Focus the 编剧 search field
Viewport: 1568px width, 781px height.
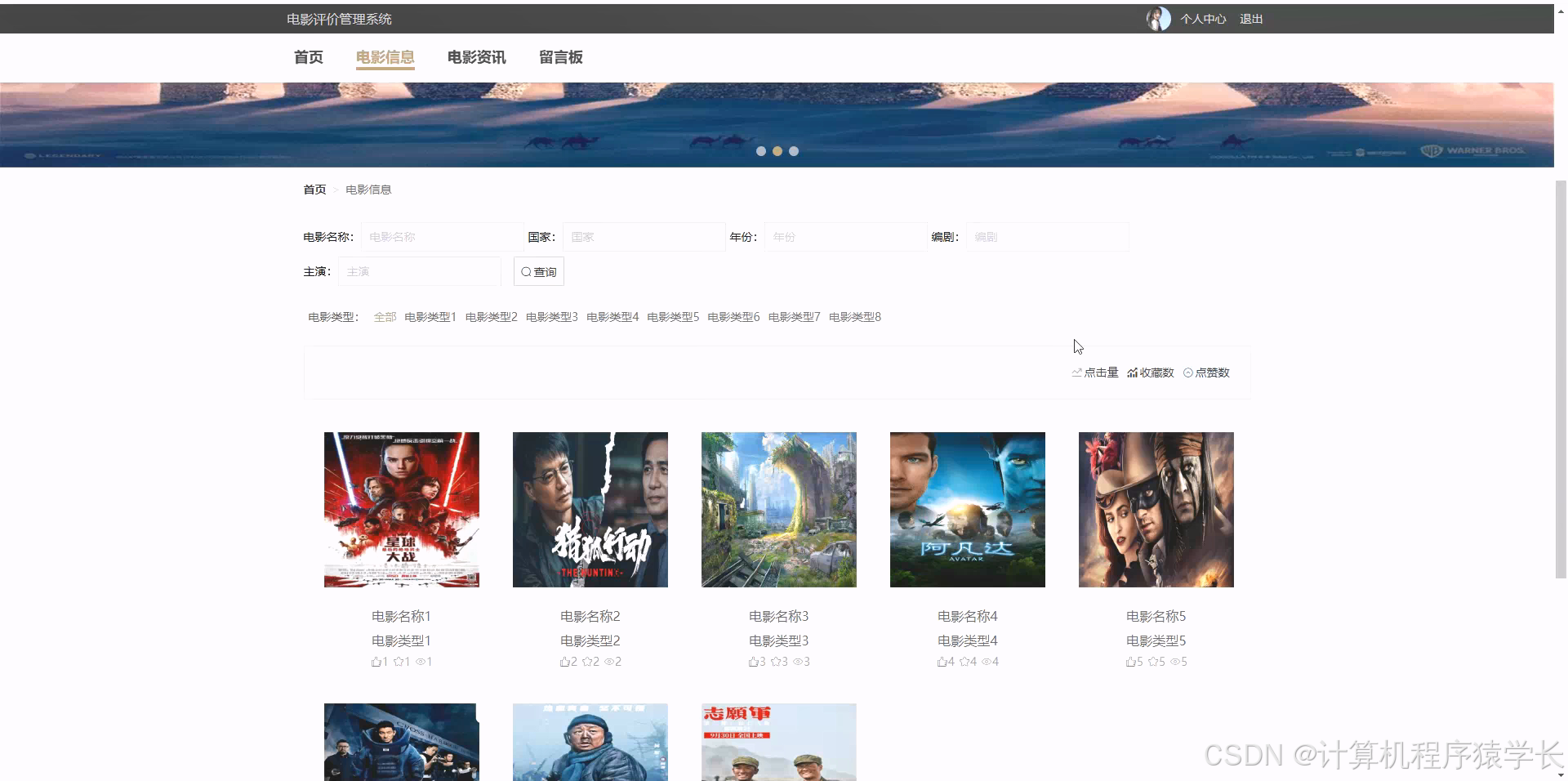(1047, 237)
